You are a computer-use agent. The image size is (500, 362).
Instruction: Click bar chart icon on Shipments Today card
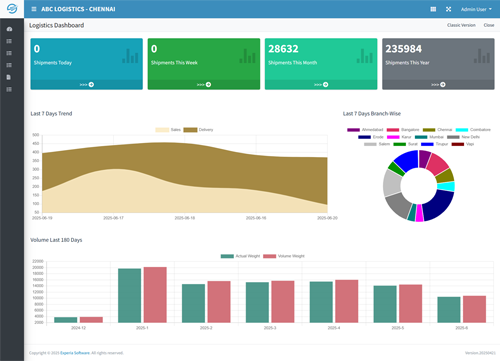point(130,56)
